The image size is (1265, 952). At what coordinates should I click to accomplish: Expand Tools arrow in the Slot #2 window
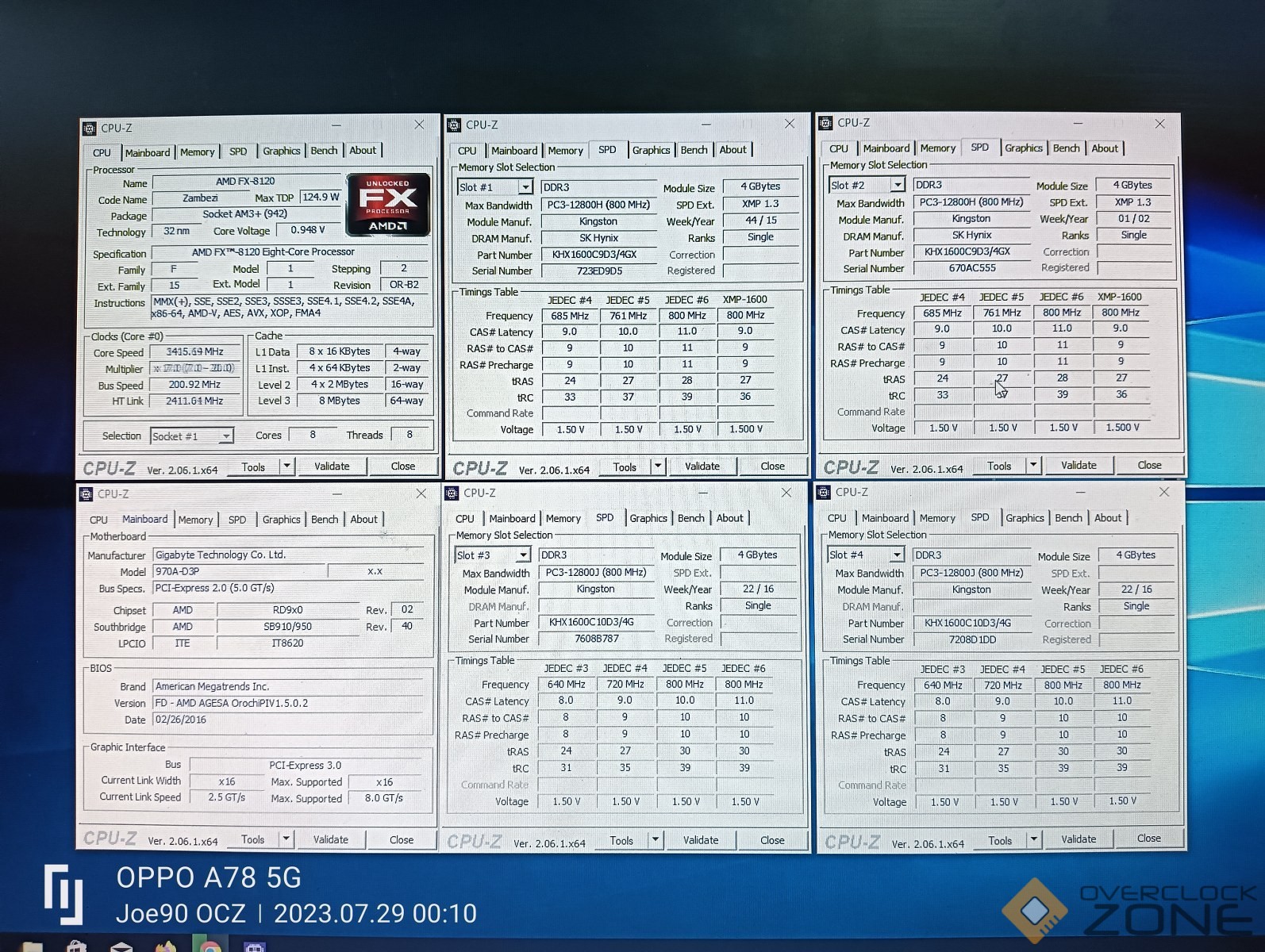[x=1033, y=465]
